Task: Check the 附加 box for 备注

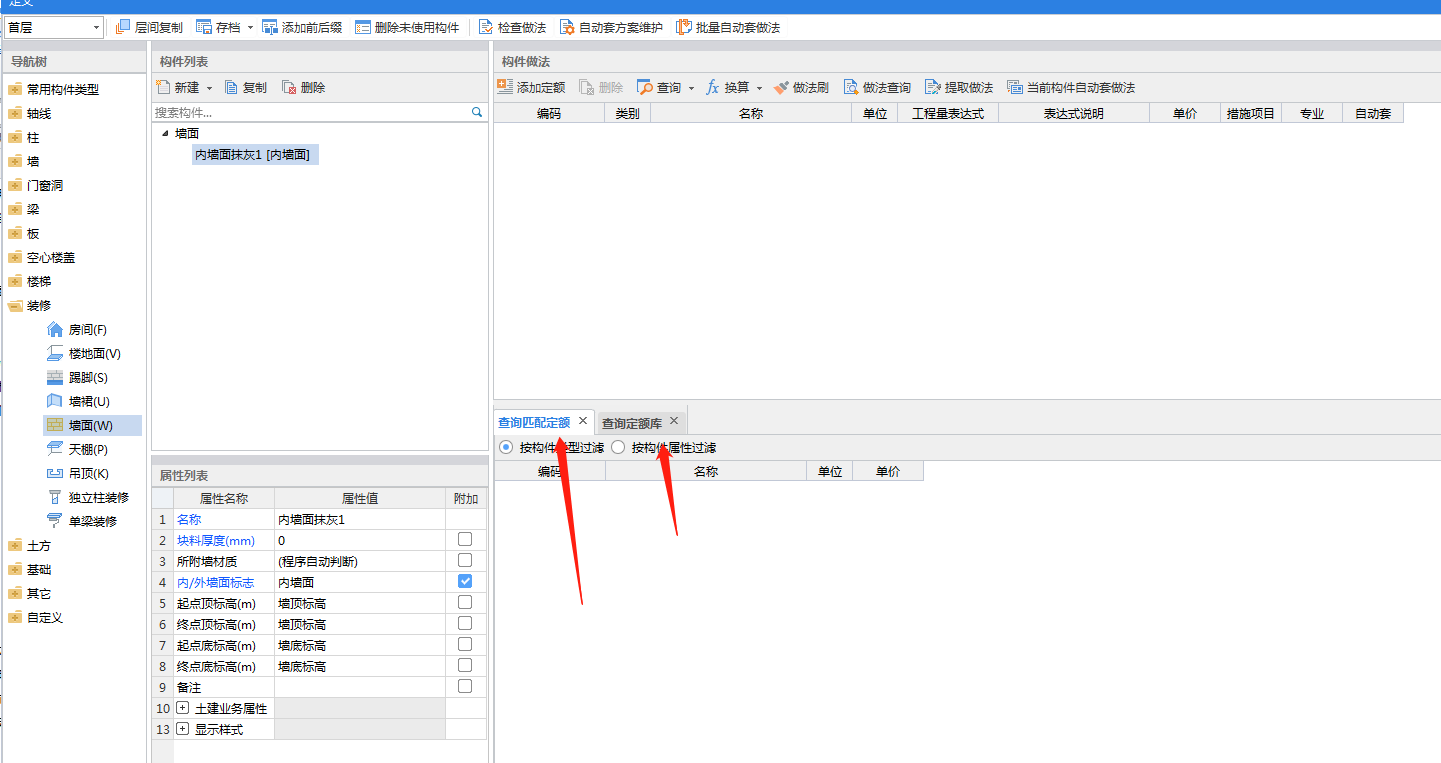Action: (x=465, y=686)
